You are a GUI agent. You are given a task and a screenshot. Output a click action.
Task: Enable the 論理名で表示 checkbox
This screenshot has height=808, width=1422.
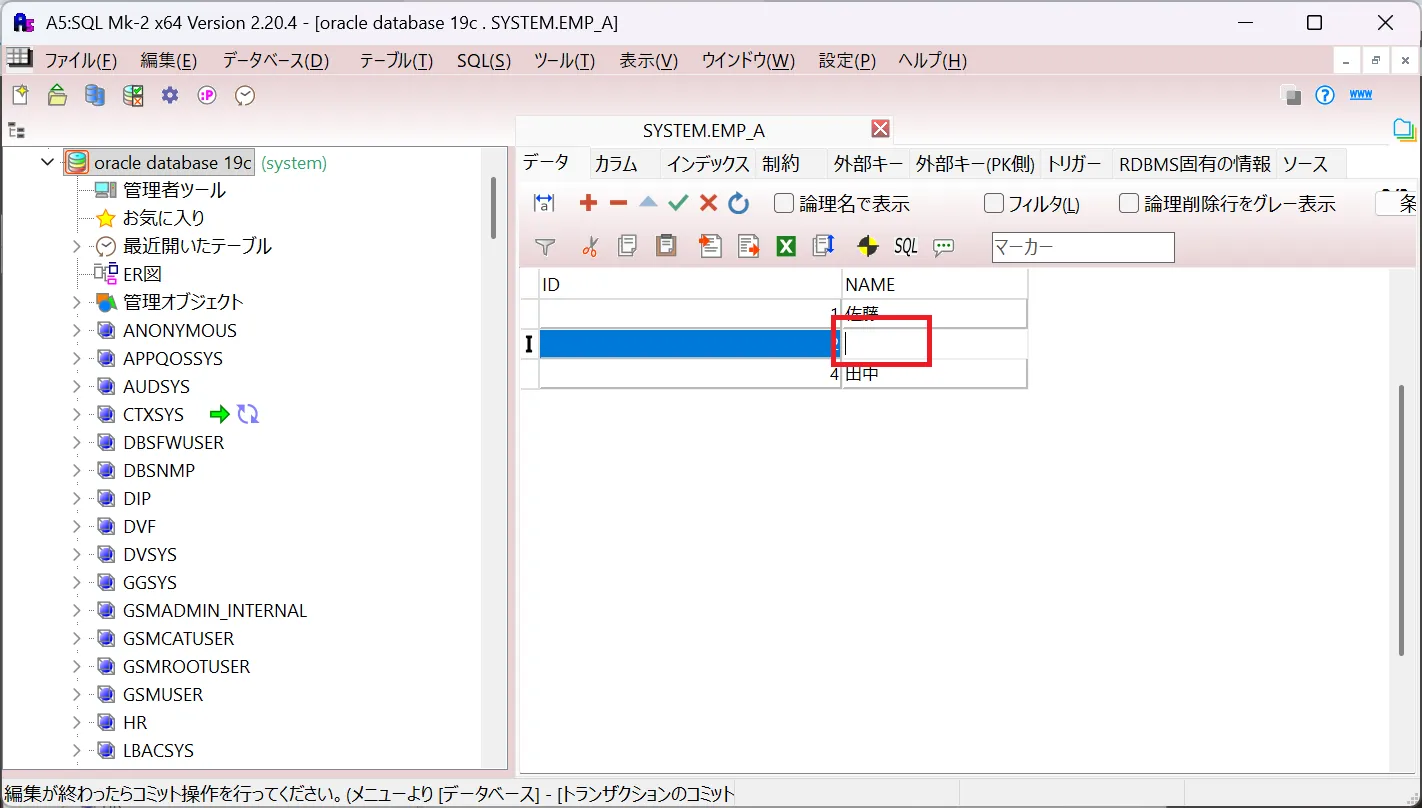click(x=784, y=203)
